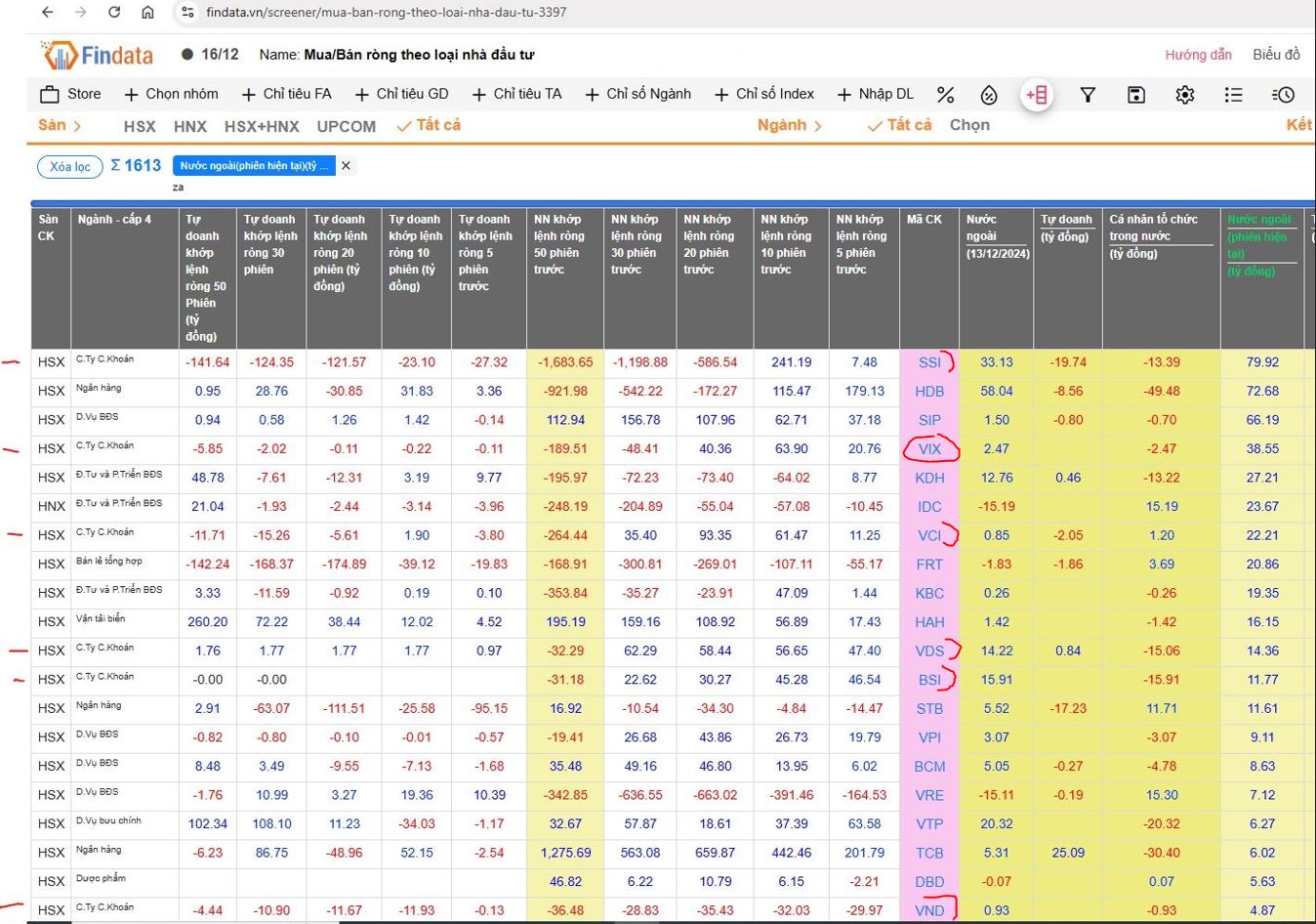
Task: Click the 1,275.69 cell in TCB row
Action: point(565,853)
